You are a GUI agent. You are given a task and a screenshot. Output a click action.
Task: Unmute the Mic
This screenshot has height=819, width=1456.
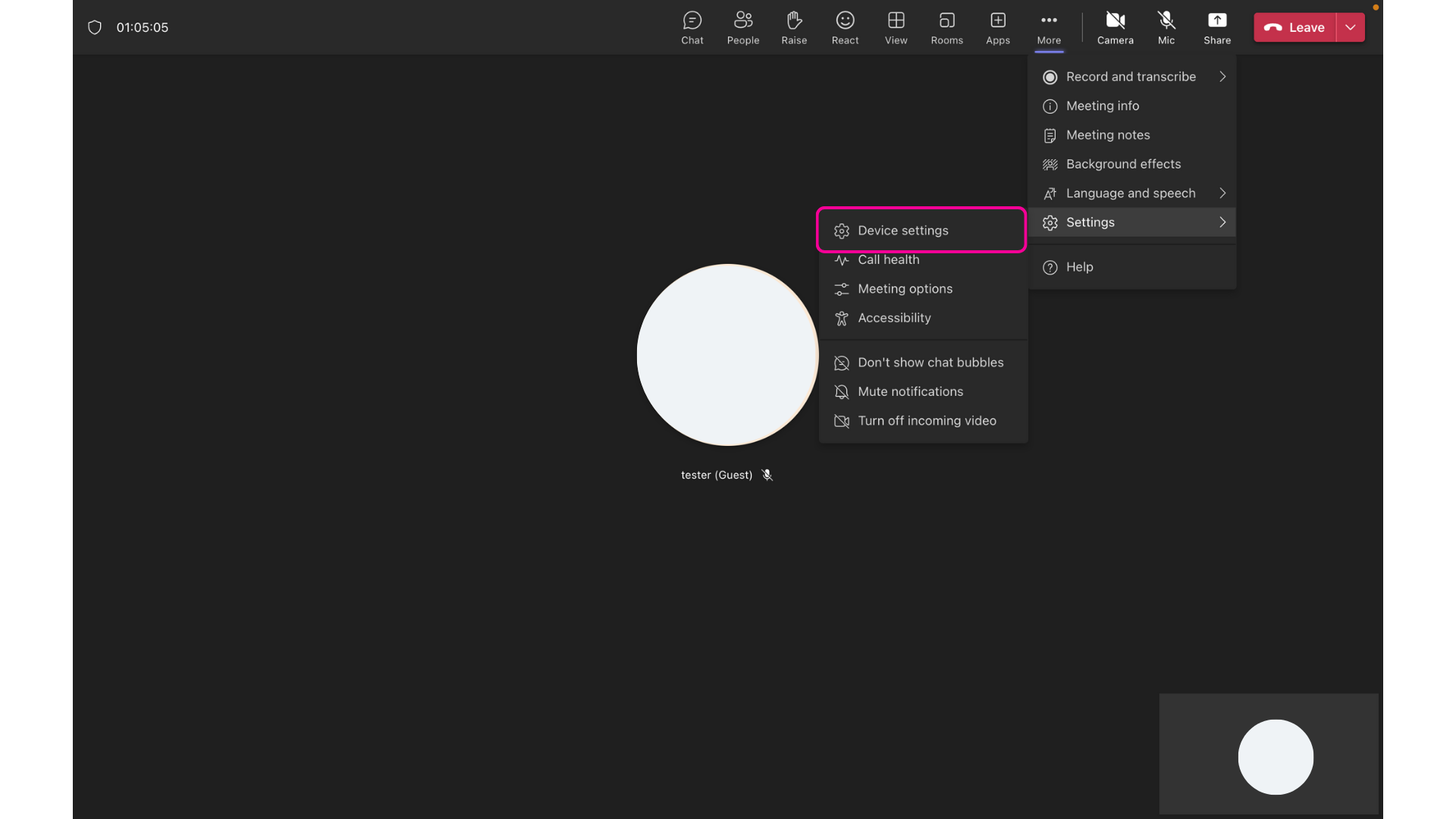coord(1165,27)
